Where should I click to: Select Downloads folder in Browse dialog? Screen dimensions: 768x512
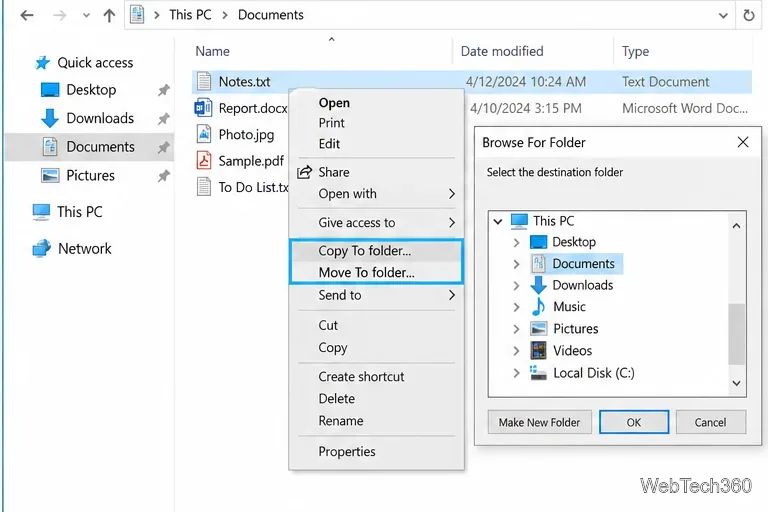tap(572, 285)
